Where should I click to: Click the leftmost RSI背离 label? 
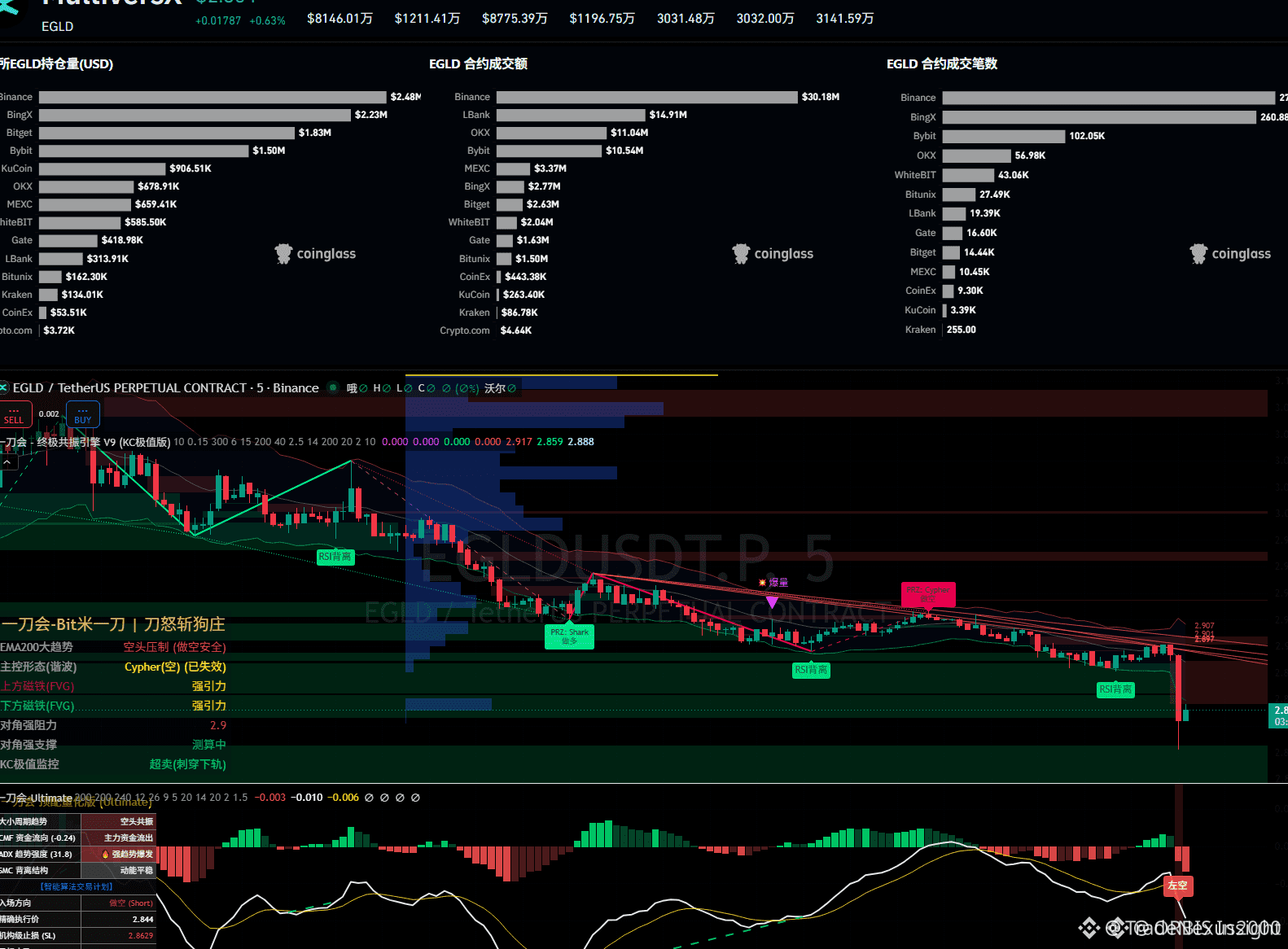pyautogui.click(x=335, y=557)
